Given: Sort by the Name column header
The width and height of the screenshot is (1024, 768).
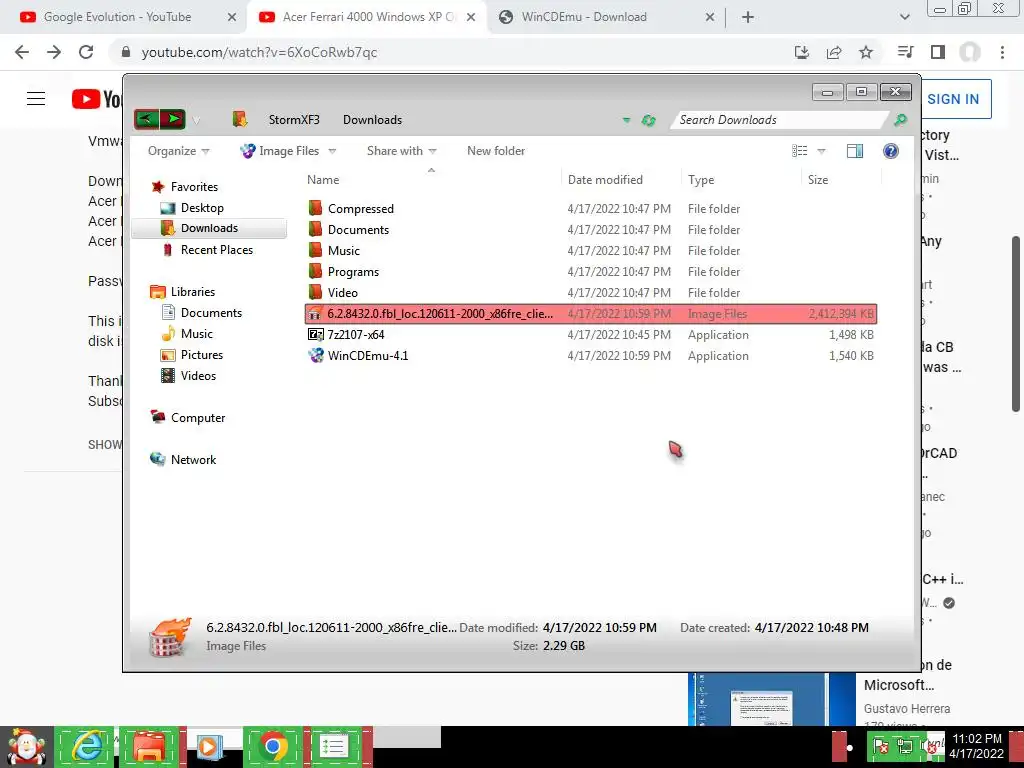Looking at the screenshot, I should (x=323, y=180).
